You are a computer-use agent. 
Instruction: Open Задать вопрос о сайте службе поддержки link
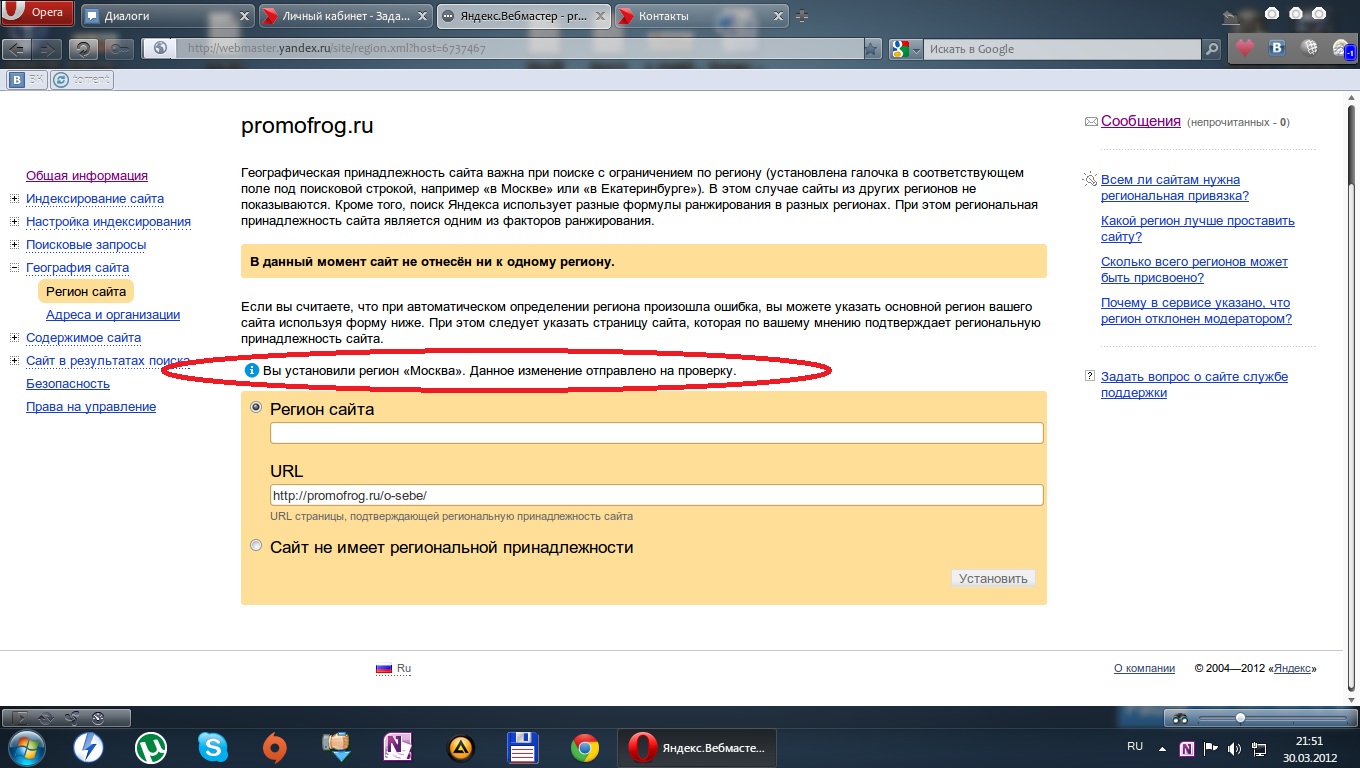1194,385
